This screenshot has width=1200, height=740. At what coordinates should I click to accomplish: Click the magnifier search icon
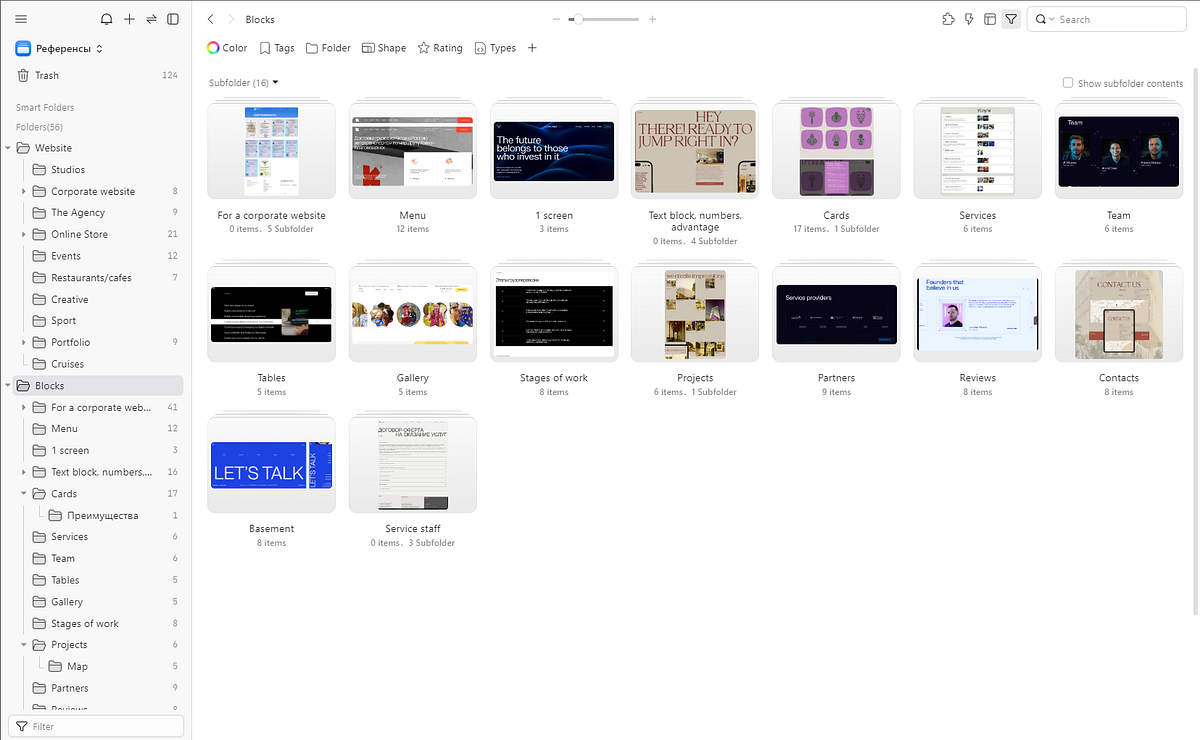pos(1041,19)
